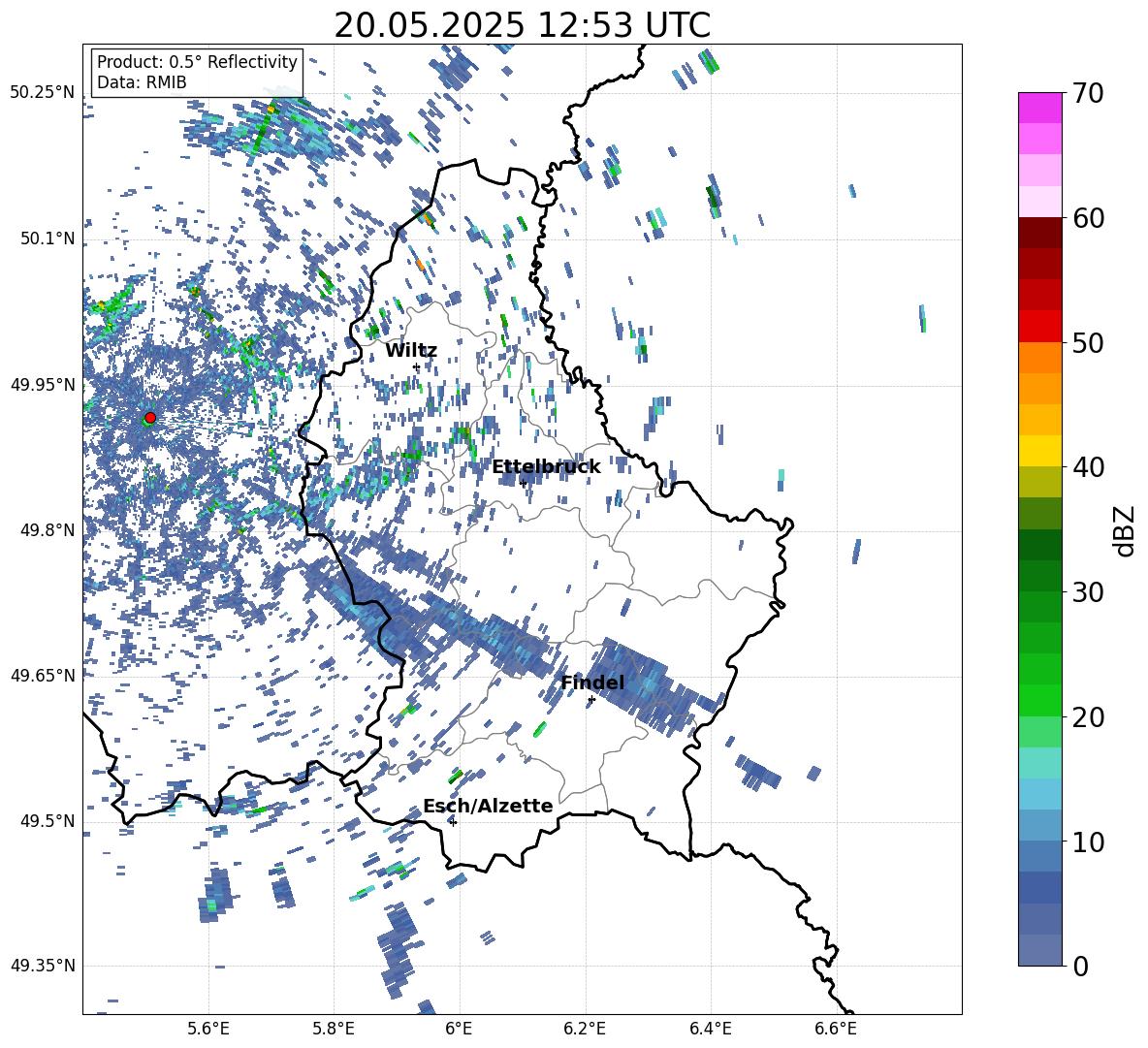Click the 49.5°N latitude label
Viewport: 1148px width, 1048px height.
pyautogui.click(x=47, y=820)
